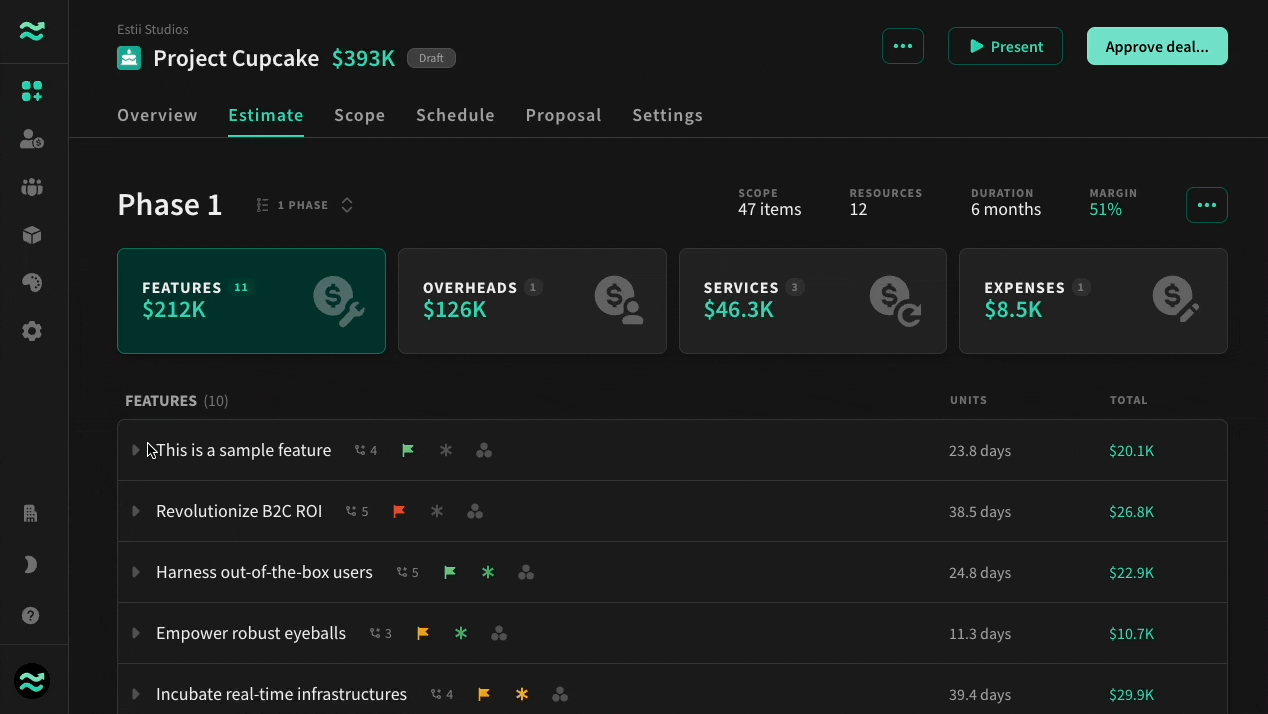
Task: Click the Estii wave logo at top of sidebar
Action: (32, 31)
